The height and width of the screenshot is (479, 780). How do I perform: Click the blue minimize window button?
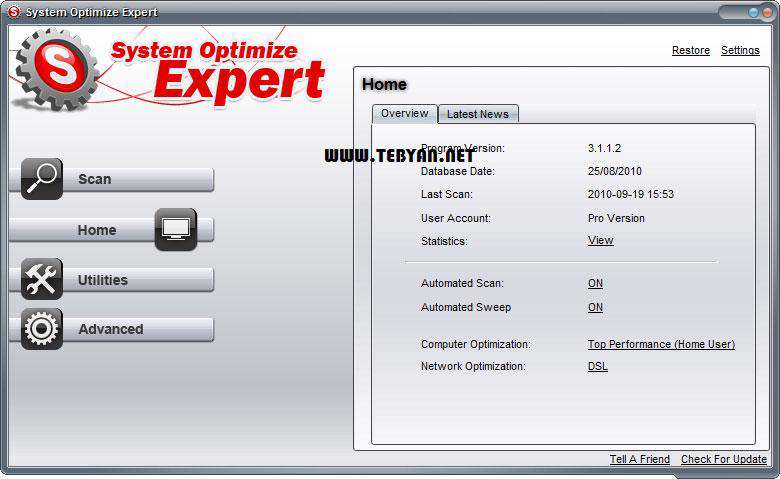pyautogui.click(x=754, y=12)
